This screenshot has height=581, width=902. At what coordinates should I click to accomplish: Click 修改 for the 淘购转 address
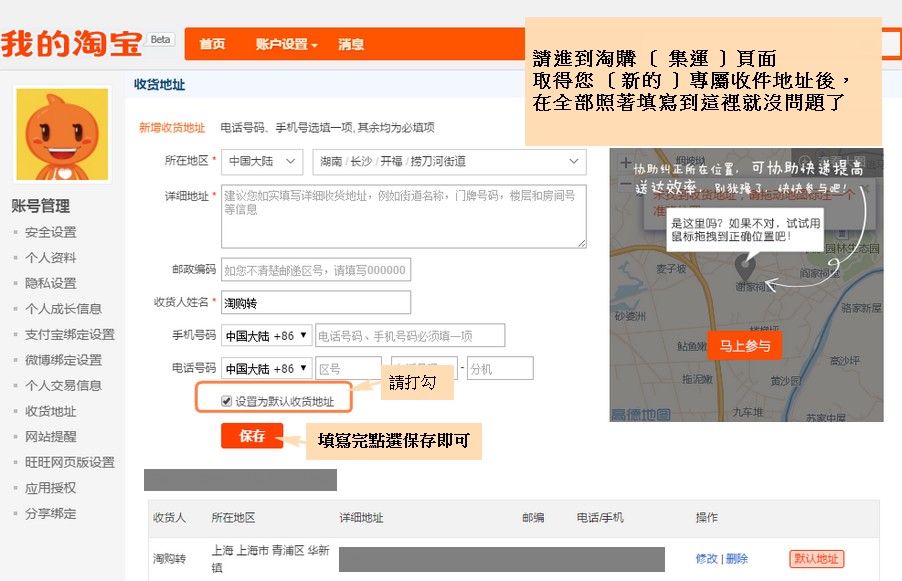(x=706, y=559)
